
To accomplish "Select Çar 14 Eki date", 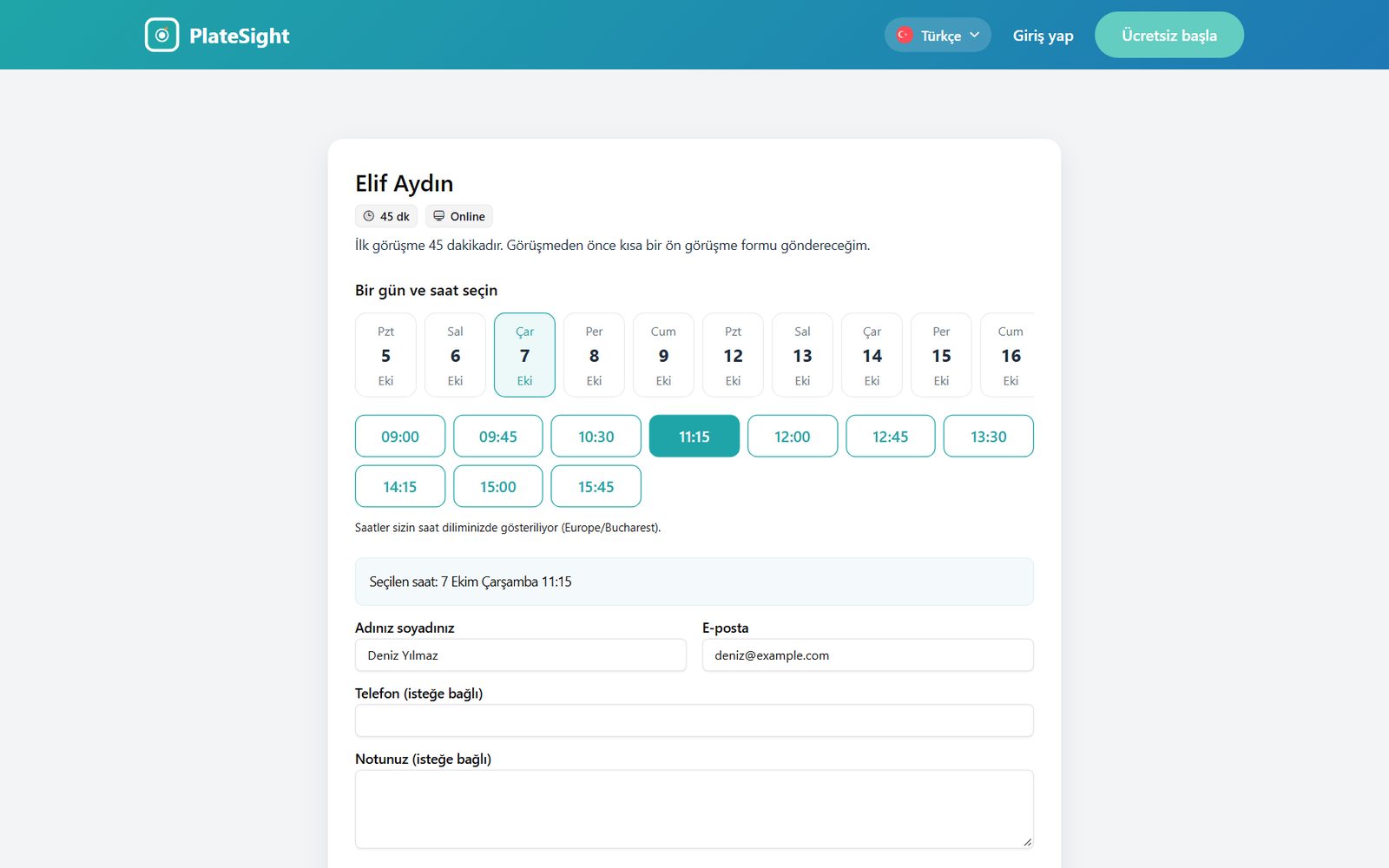I will [x=872, y=355].
